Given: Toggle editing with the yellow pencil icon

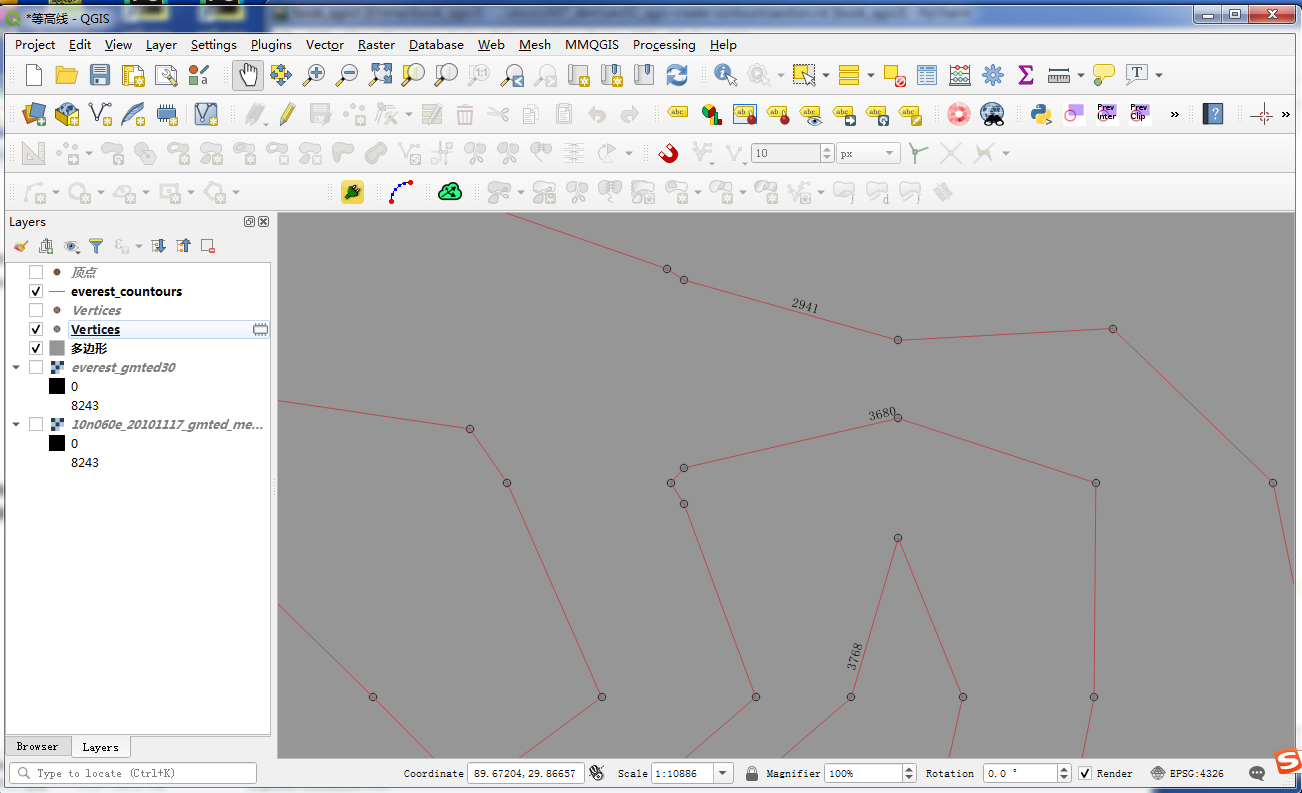Looking at the screenshot, I should (287, 114).
